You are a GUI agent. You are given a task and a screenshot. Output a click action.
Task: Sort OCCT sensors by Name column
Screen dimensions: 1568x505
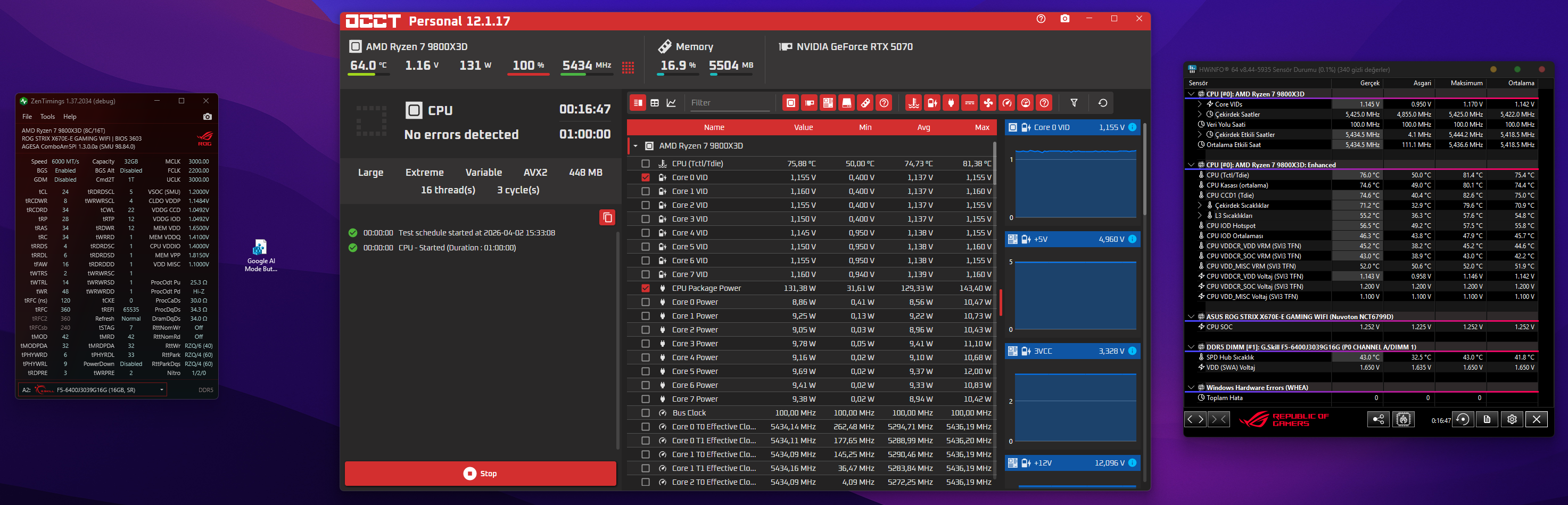coord(714,127)
